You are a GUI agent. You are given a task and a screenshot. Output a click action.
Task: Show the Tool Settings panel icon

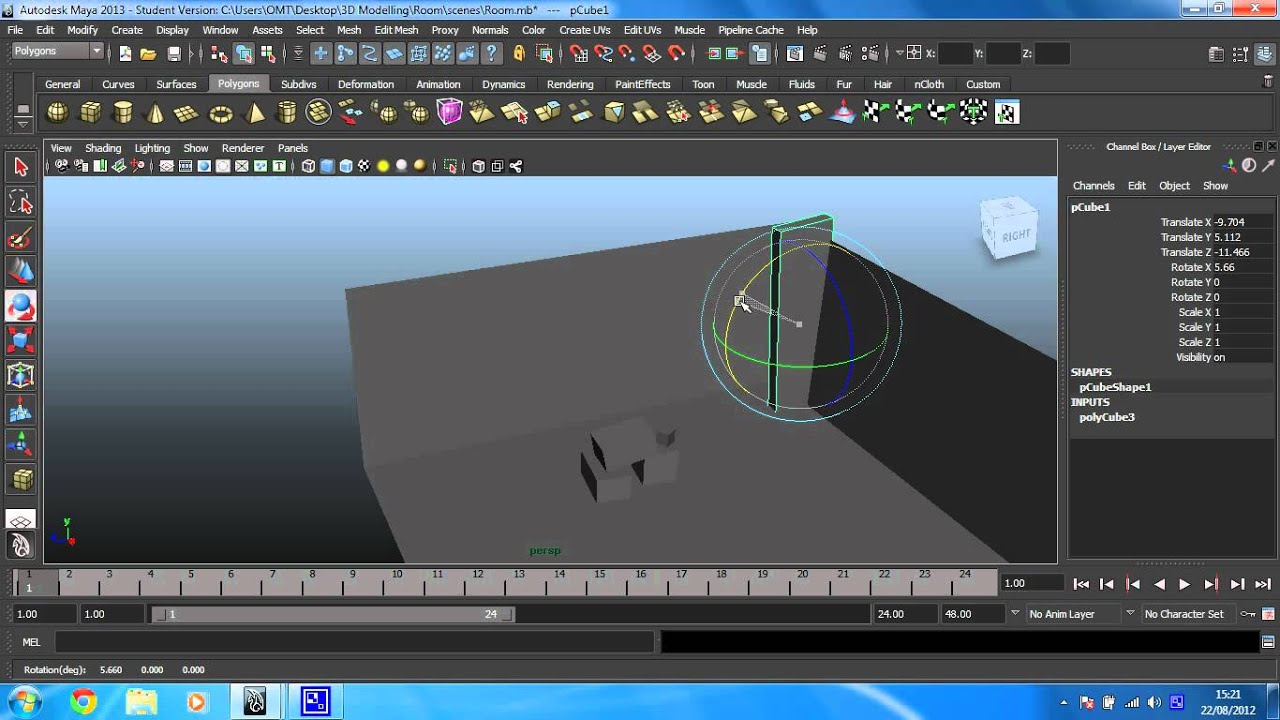(1242, 54)
